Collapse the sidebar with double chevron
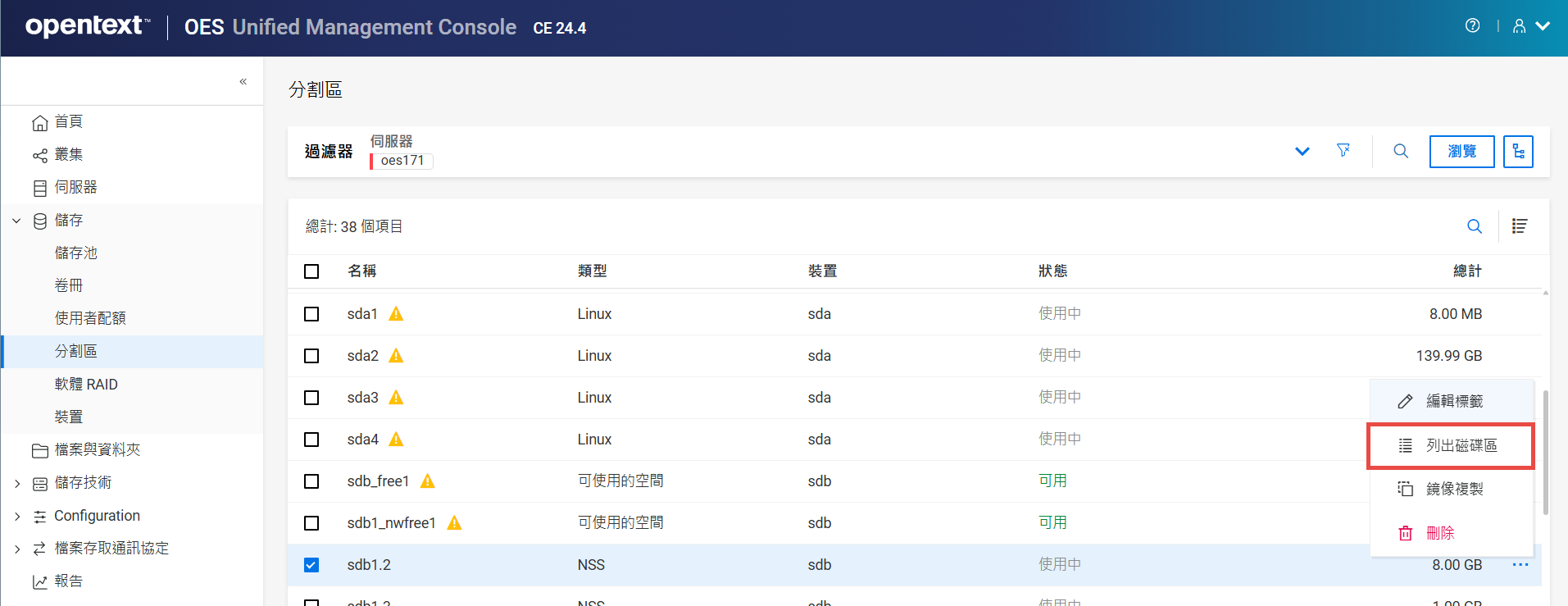The height and width of the screenshot is (606, 1568). 243,81
